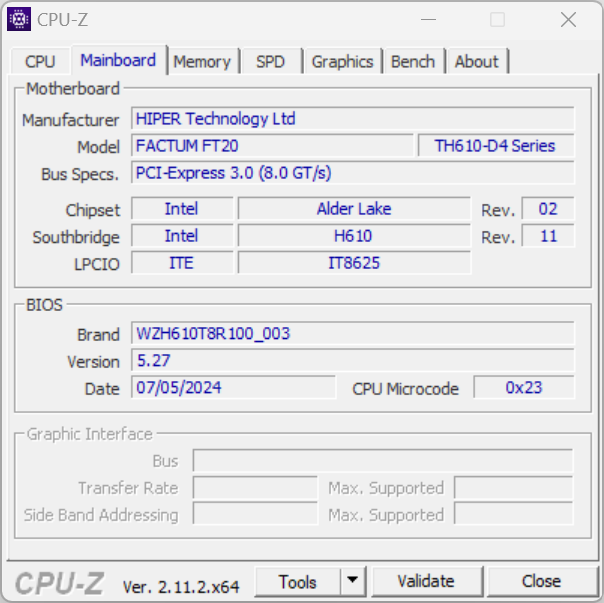Click the model field FACTUM FT20

point(272,146)
